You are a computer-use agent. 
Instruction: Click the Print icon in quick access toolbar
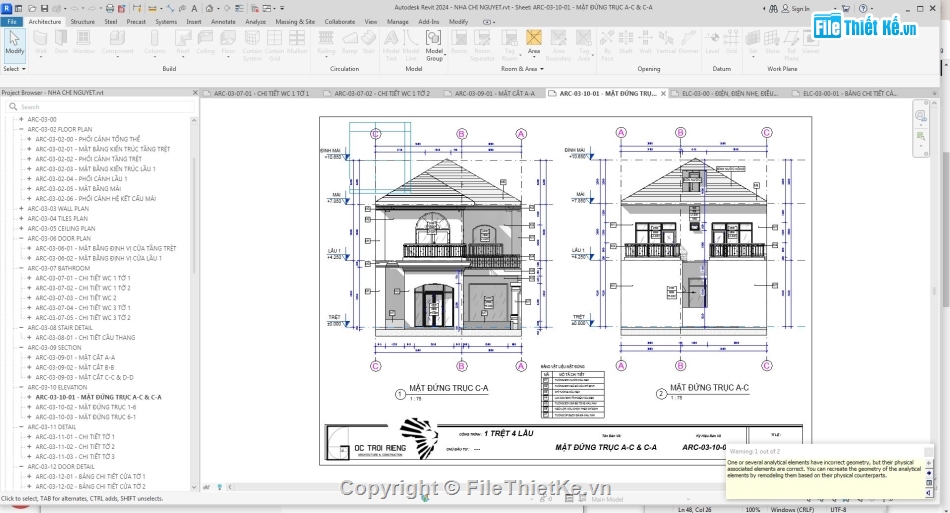110,8
